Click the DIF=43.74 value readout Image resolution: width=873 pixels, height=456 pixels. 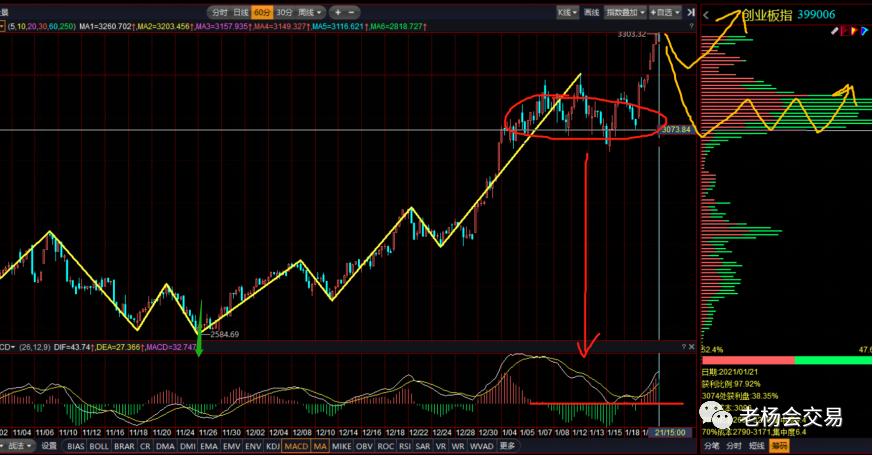tap(72, 347)
